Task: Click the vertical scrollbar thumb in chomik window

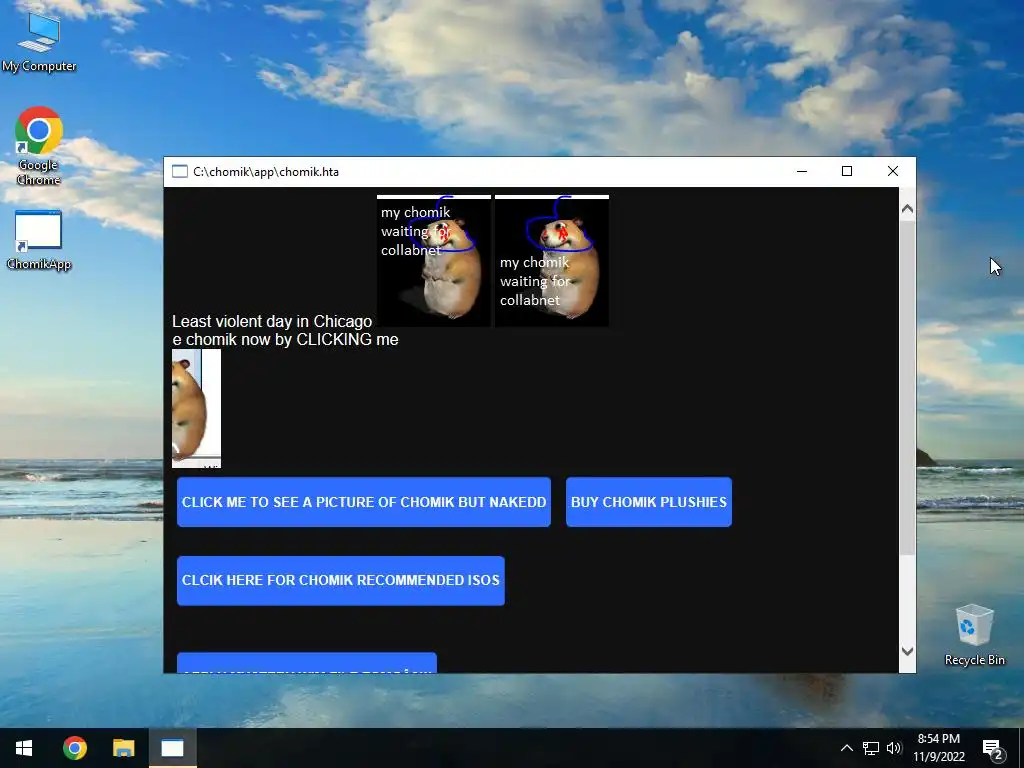Action: pyautogui.click(x=907, y=389)
